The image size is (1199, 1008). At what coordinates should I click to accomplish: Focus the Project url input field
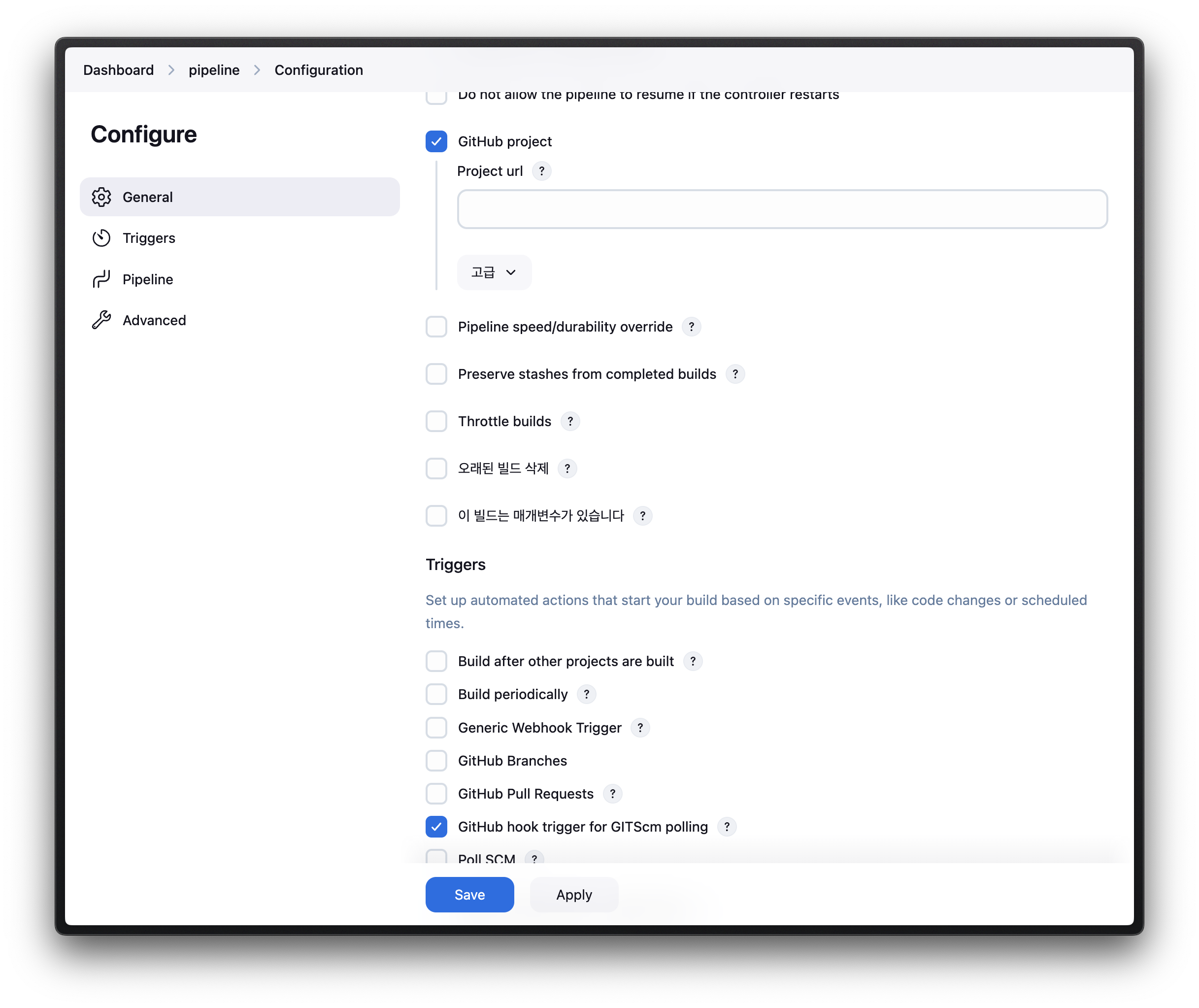click(x=783, y=210)
